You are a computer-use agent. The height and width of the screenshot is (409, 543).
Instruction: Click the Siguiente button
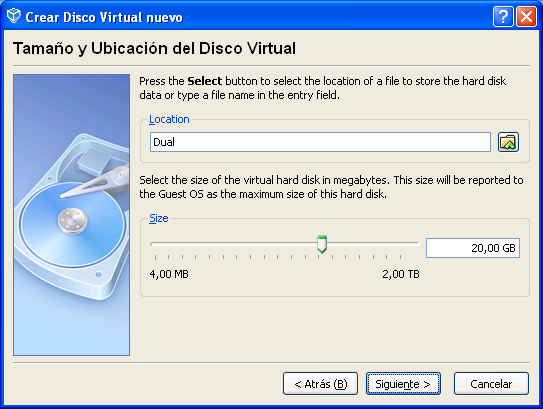(x=403, y=384)
